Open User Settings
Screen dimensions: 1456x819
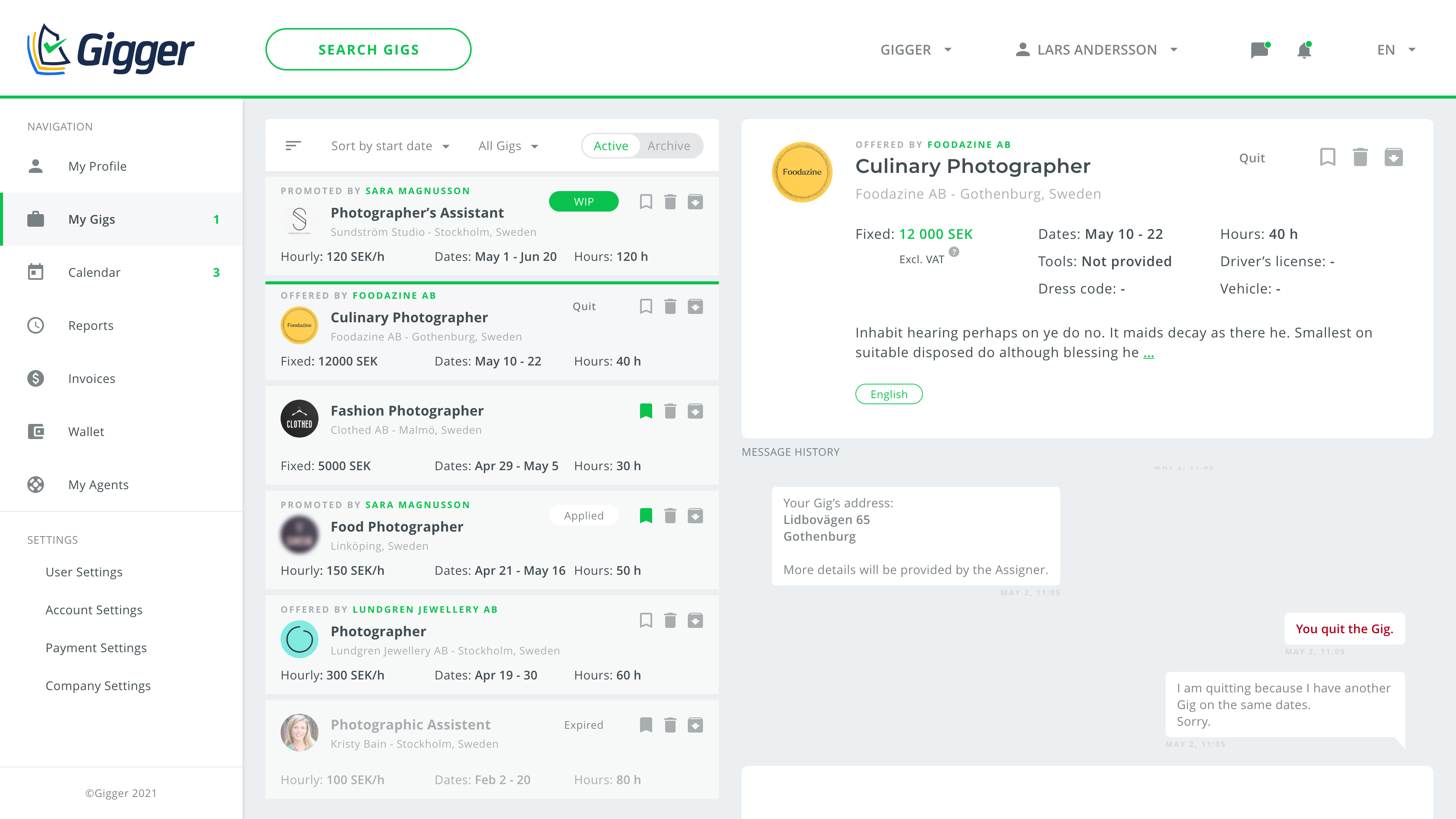(84, 572)
